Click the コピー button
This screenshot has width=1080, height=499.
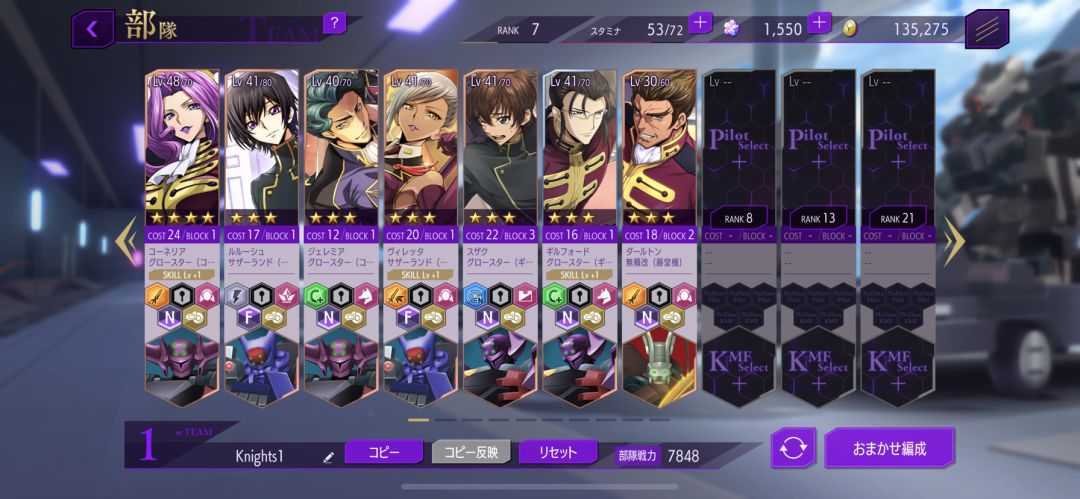tap(384, 452)
